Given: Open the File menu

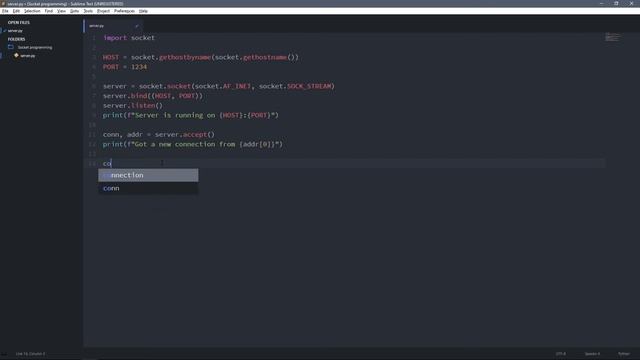Looking at the screenshot, I should 5,11.
